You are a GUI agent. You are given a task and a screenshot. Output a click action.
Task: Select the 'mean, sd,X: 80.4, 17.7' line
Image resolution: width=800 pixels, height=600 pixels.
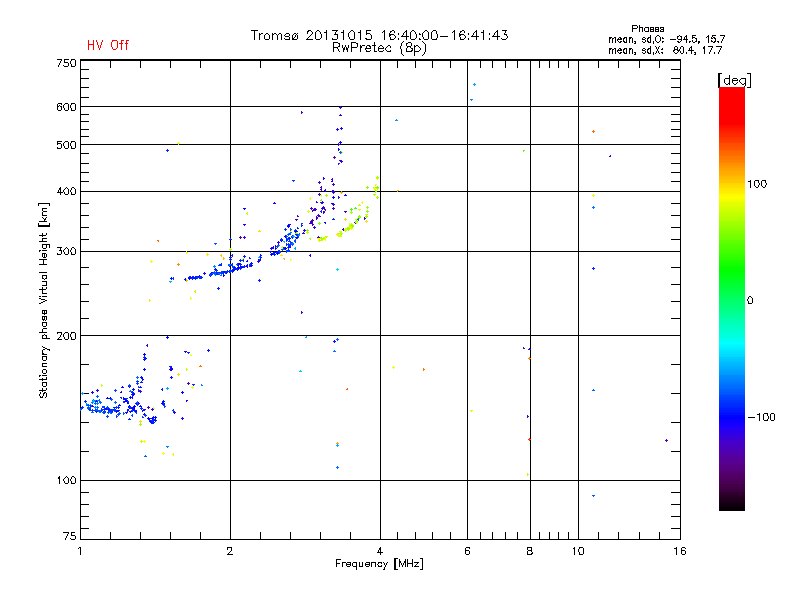pyautogui.click(x=665, y=51)
